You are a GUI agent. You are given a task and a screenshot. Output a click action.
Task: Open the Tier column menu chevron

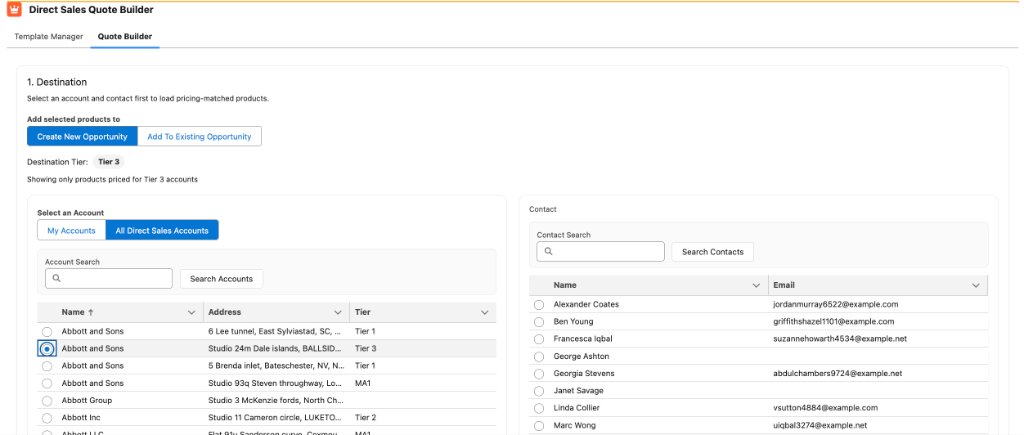pyautogui.click(x=485, y=313)
